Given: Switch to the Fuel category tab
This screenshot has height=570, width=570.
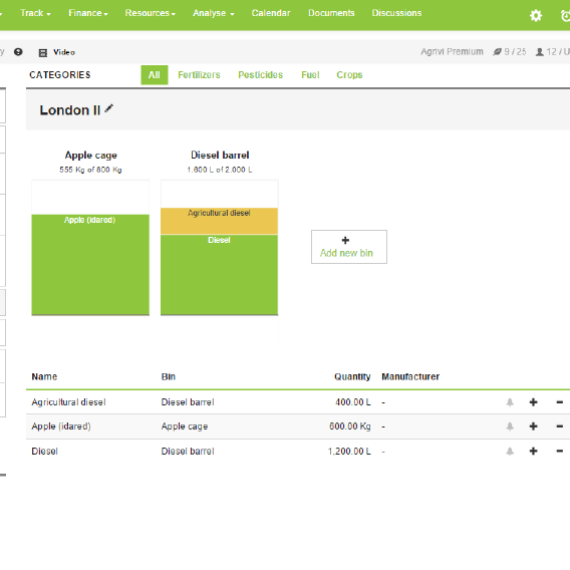Looking at the screenshot, I should (x=310, y=75).
